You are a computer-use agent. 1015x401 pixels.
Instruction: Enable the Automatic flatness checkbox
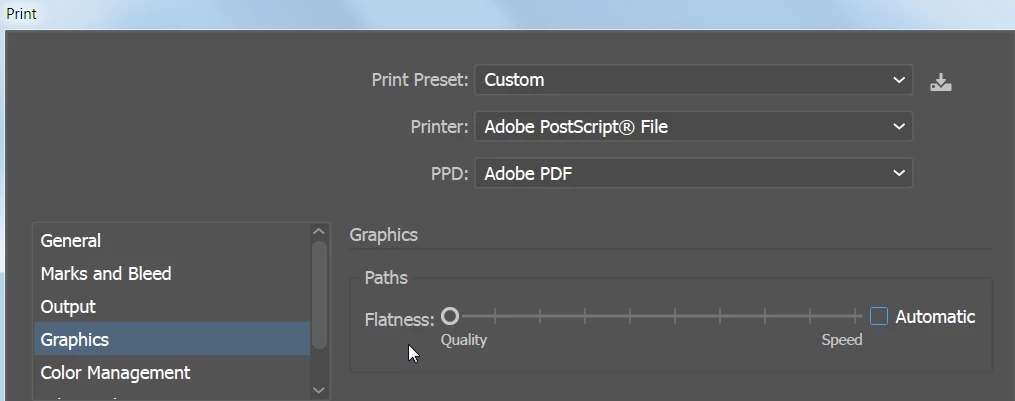pyautogui.click(x=879, y=317)
